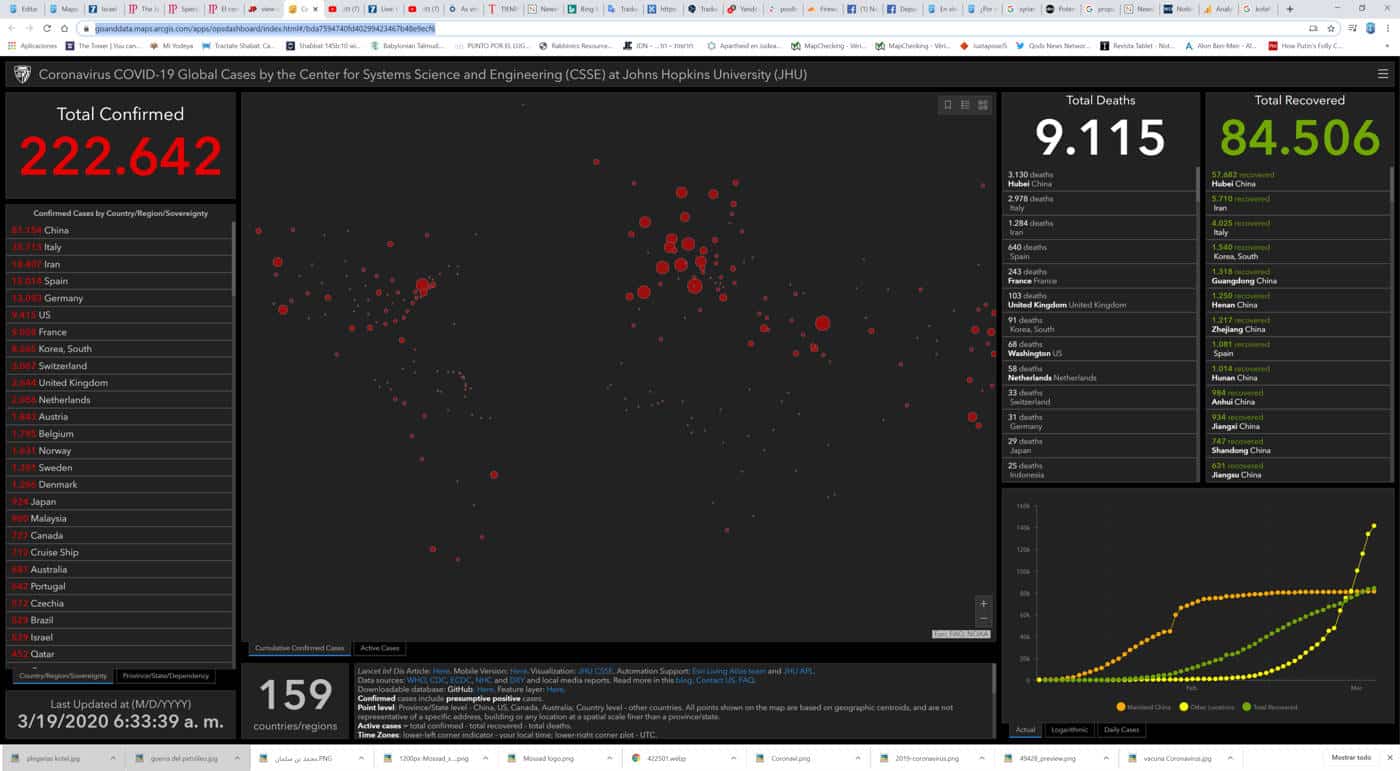The height and width of the screenshot is (771, 1400).
Task: Open the JHU CSSE visualization link
Action: 595,671
